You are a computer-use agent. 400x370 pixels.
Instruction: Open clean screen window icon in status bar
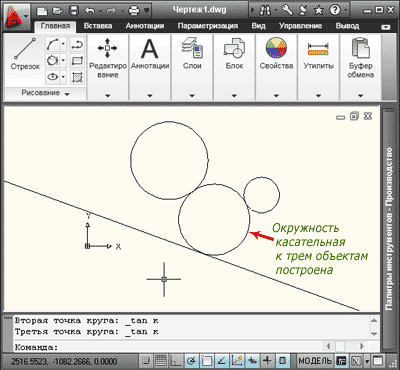coord(378,361)
